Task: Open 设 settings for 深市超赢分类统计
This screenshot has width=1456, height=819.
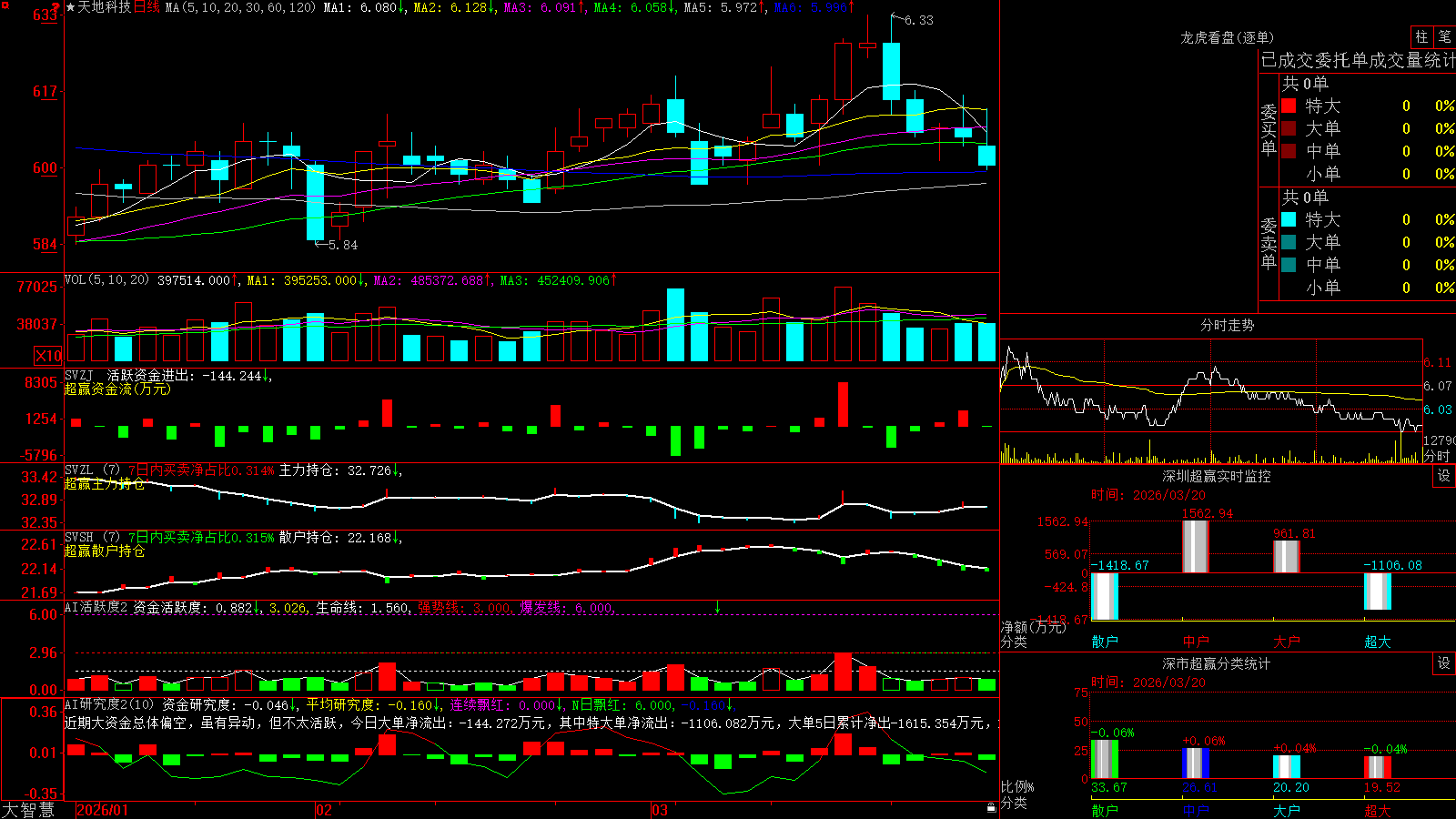Action: click(x=1444, y=663)
